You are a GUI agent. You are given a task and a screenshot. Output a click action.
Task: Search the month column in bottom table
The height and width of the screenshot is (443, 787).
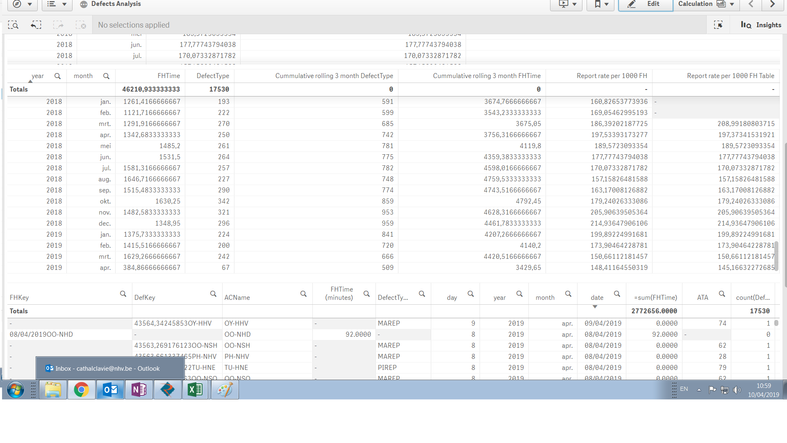tap(568, 294)
